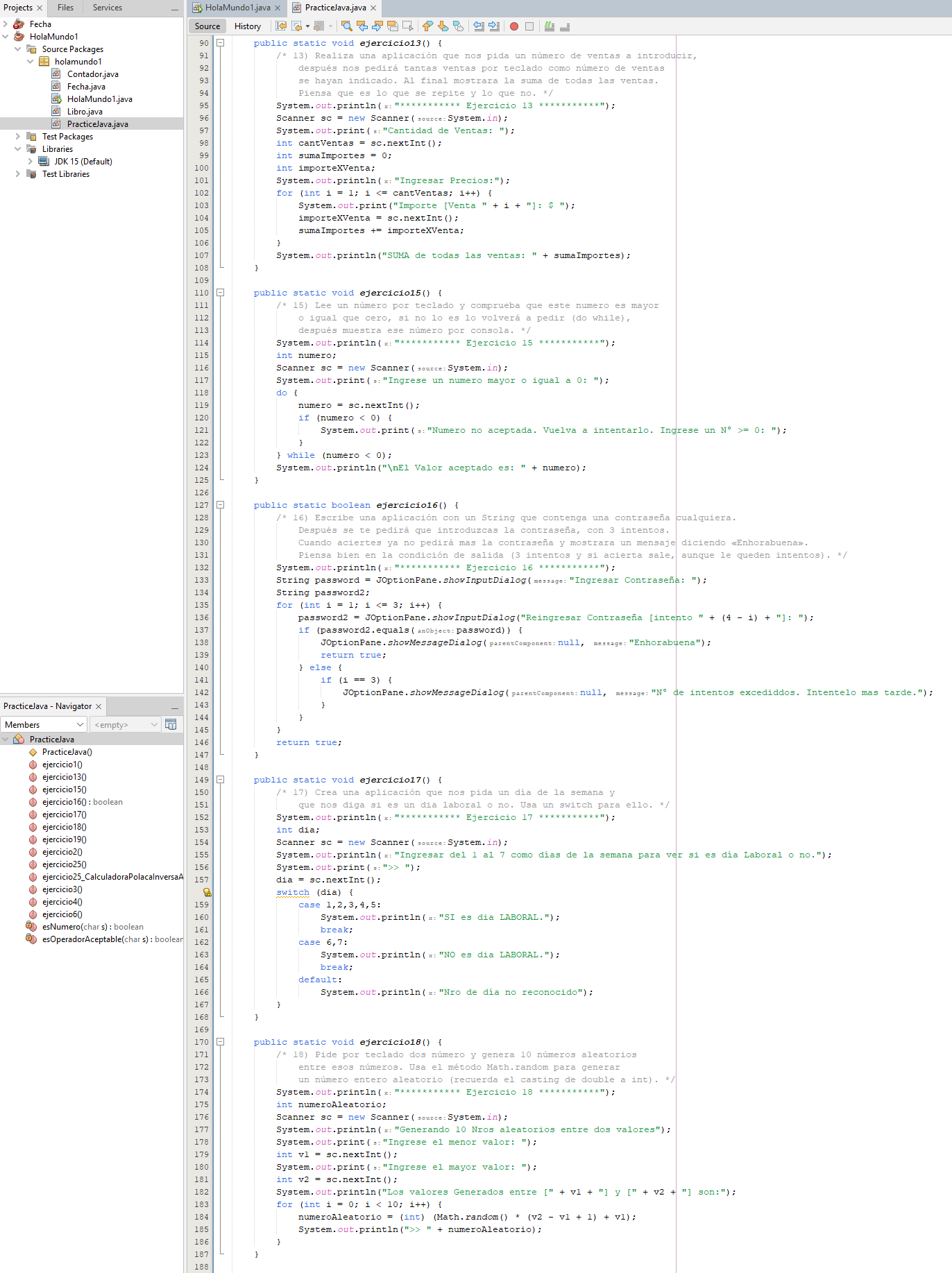
Task: Open the Services tab
Action: coord(108,8)
